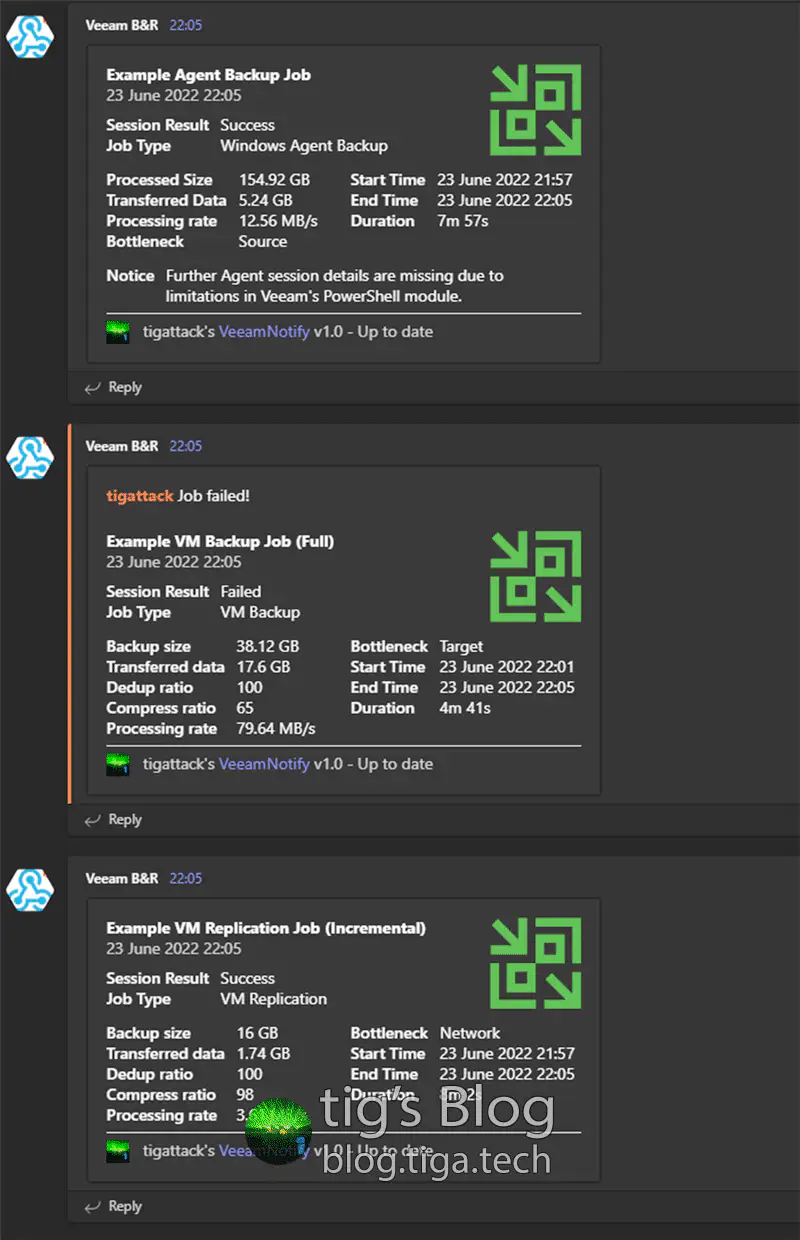Screen dimensions: 800x1240
Task: Click tigattack's avatar in the Agent Backup footer
Action: pyautogui.click(x=117, y=332)
